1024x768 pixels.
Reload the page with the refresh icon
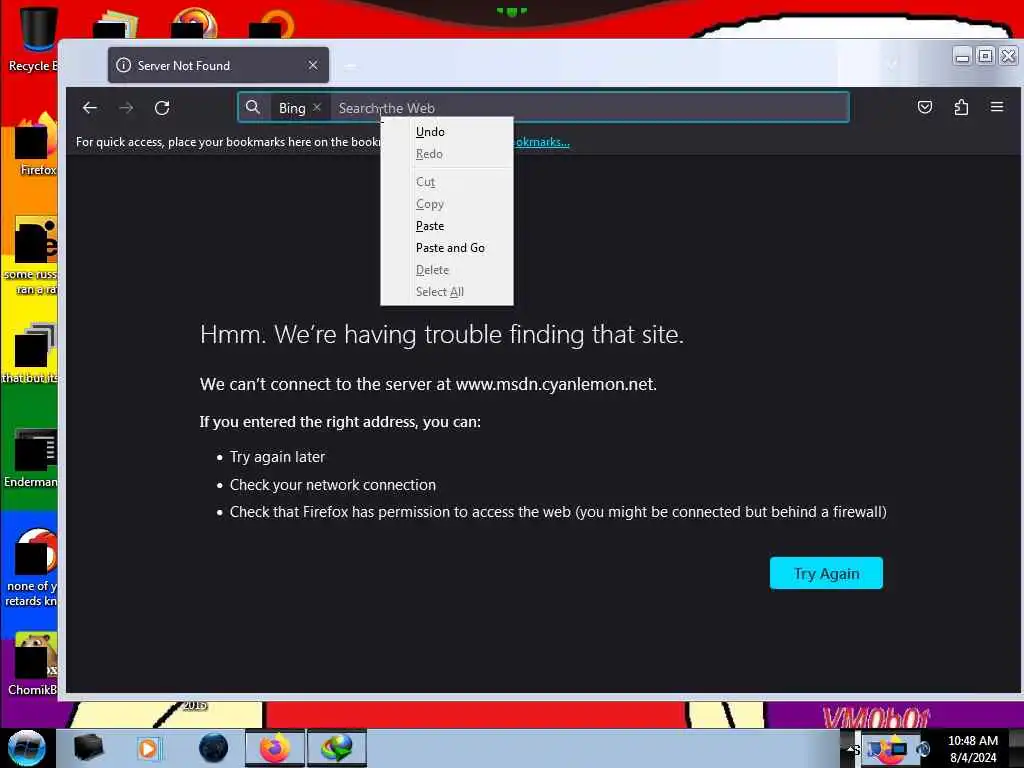click(x=162, y=108)
